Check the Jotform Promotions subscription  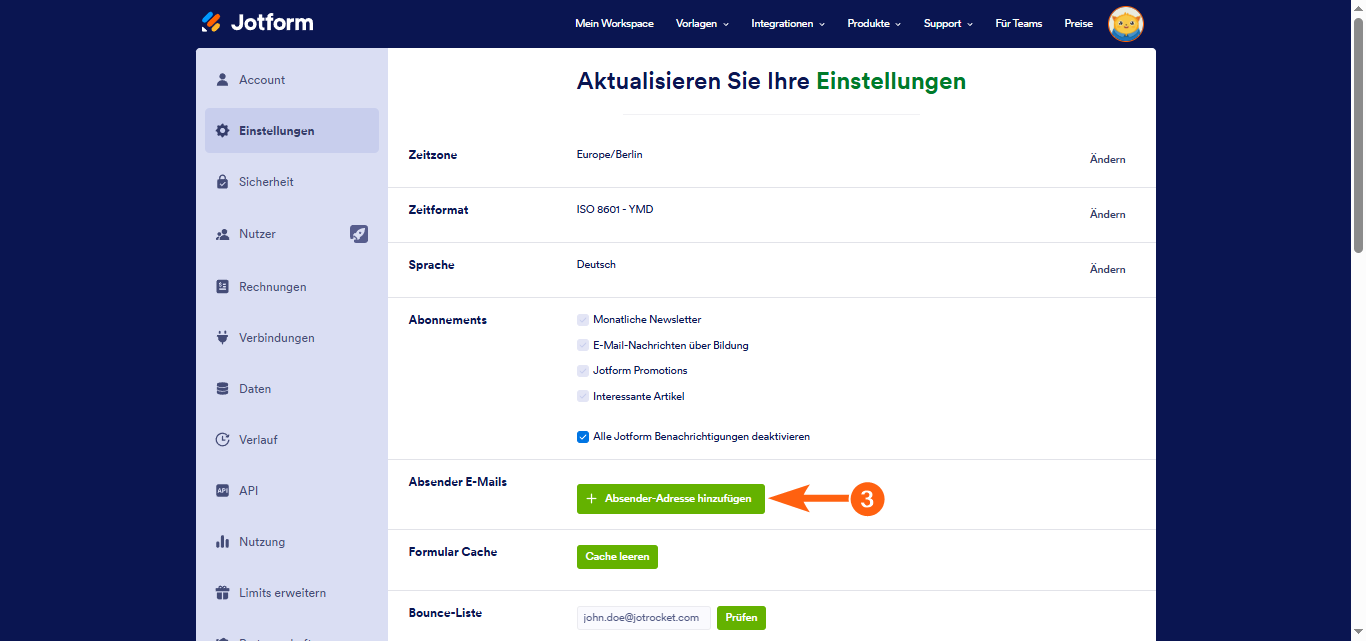click(583, 370)
